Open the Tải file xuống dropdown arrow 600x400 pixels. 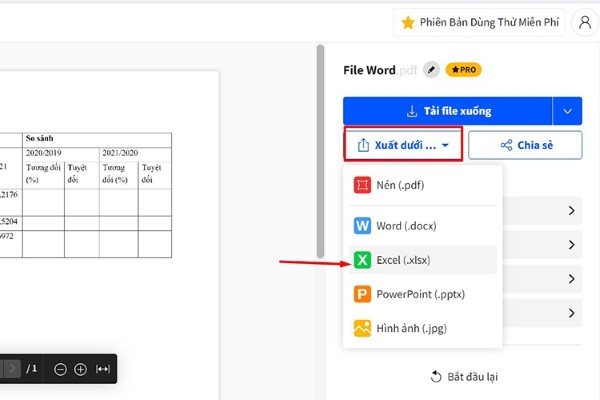pyautogui.click(x=567, y=111)
